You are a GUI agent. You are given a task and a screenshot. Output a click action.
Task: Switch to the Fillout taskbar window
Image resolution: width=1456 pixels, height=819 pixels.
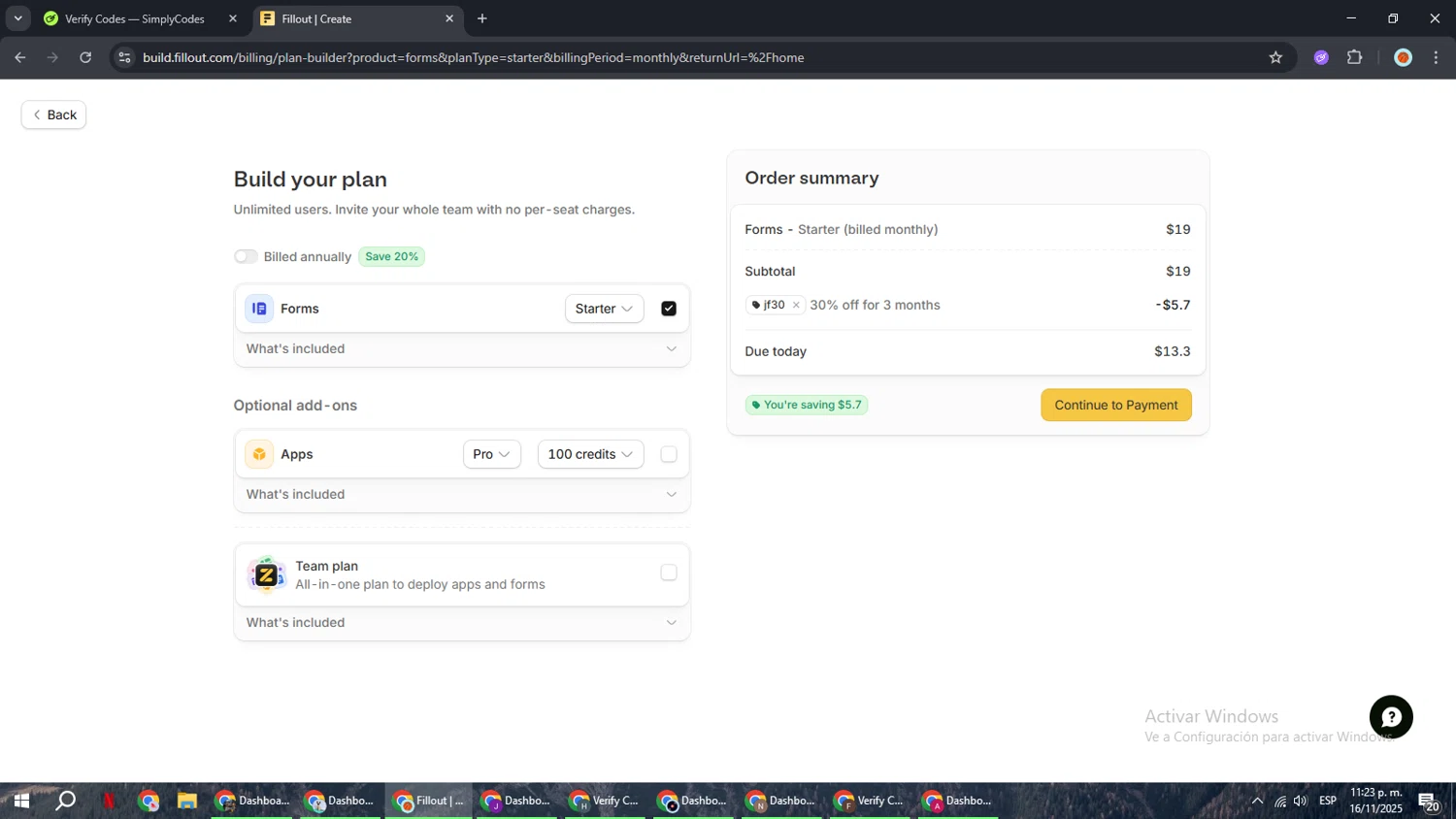pos(429,801)
